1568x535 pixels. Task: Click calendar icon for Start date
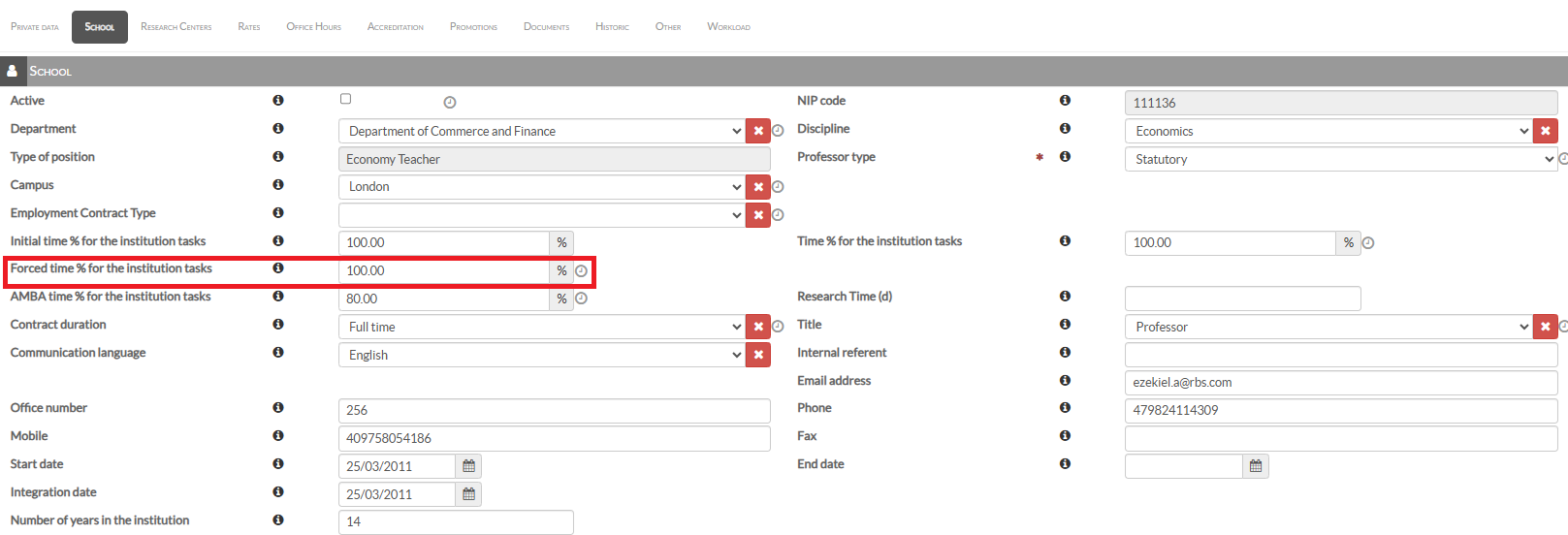click(x=468, y=466)
